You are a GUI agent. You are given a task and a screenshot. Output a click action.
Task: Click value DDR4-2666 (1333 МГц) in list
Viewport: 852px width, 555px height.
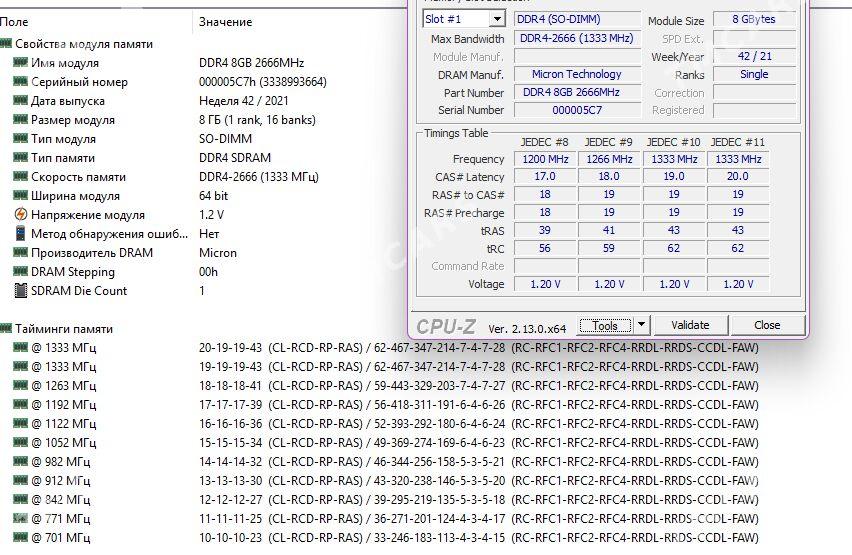tap(259, 177)
